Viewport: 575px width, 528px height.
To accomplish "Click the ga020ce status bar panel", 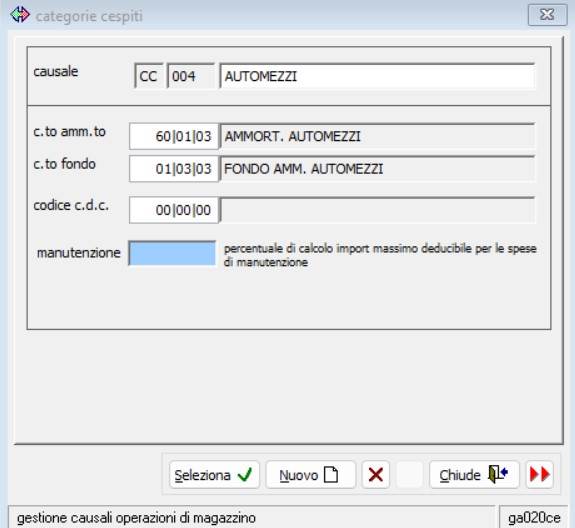I will click(534, 518).
